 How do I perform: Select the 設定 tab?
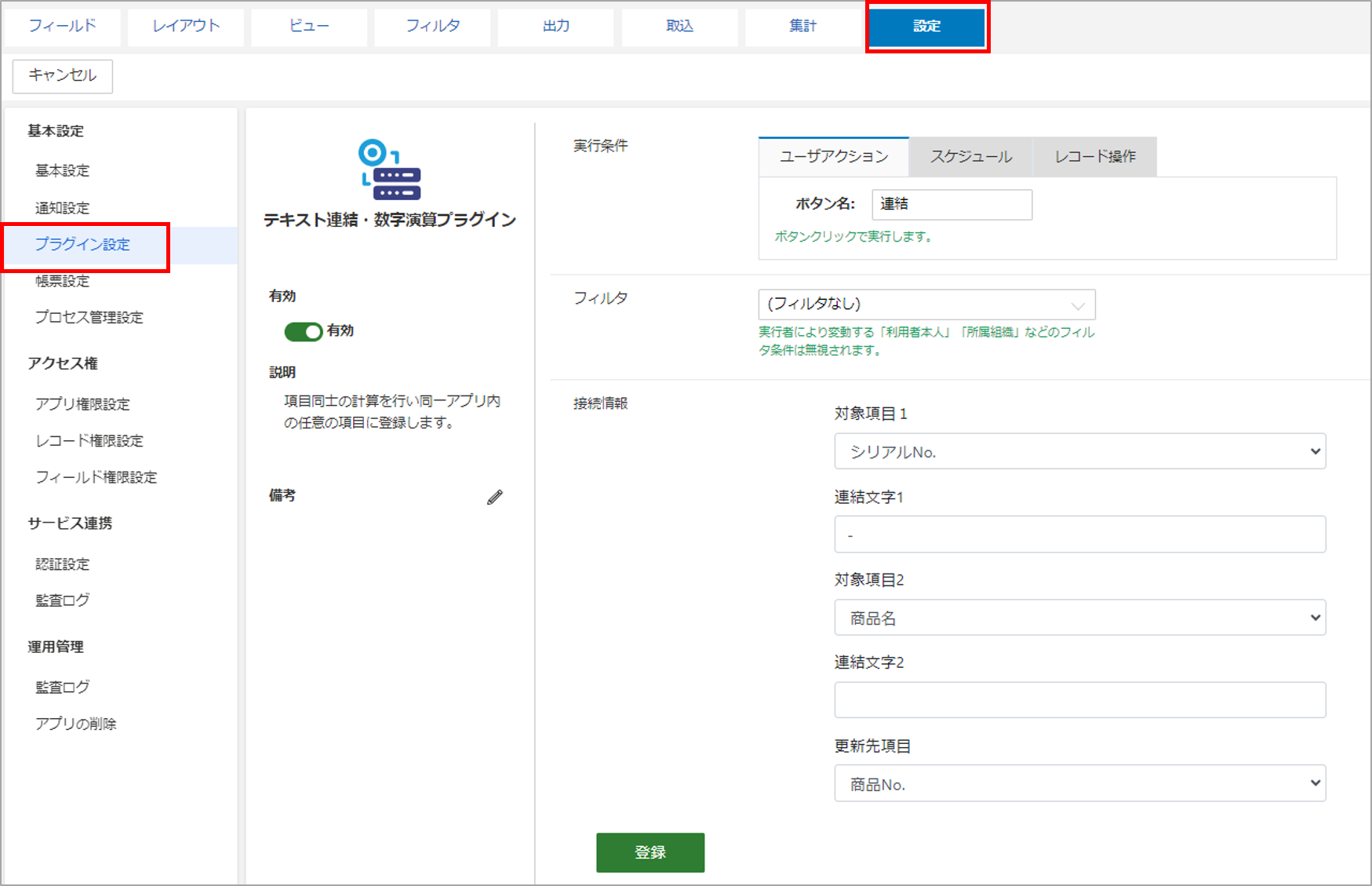[927, 26]
